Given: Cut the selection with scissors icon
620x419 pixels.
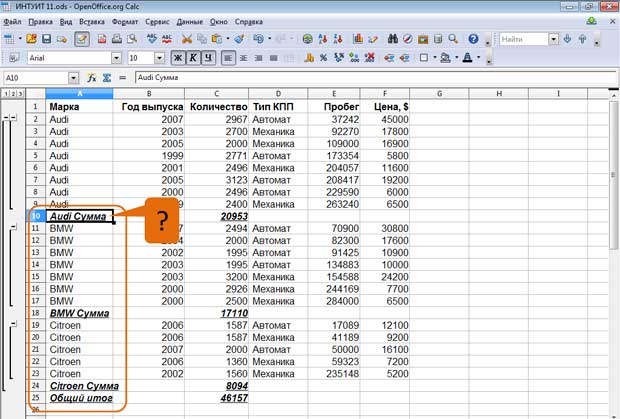Looking at the screenshot, I should click(x=187, y=39).
